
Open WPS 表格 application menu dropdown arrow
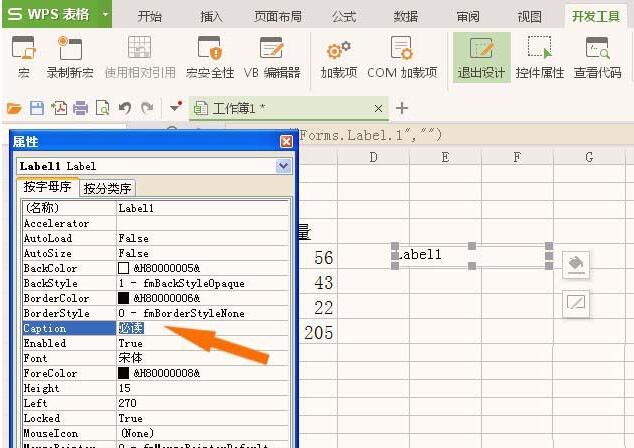106,14
